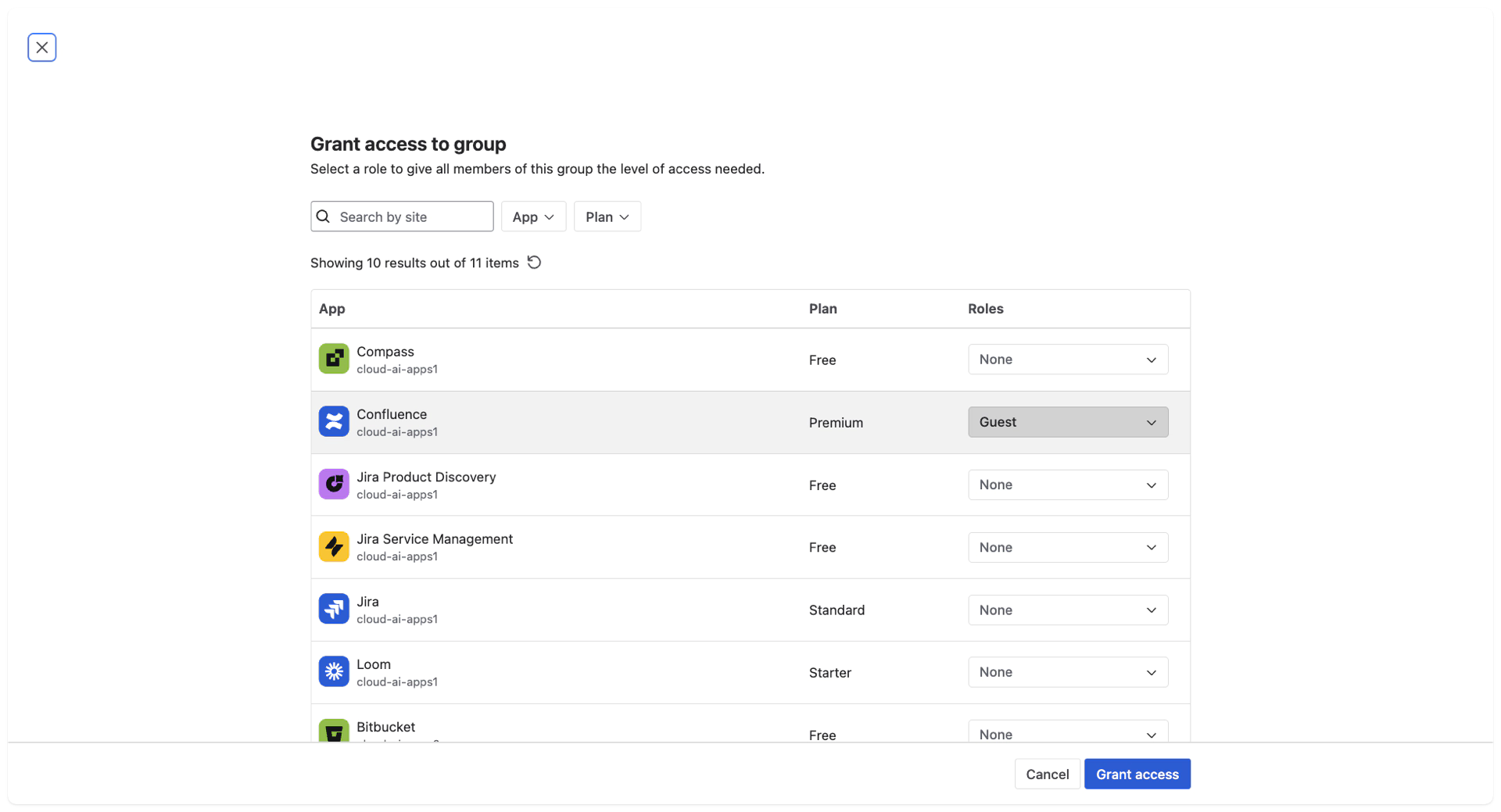
Task: Click the Confluence app icon
Action: pos(334,421)
